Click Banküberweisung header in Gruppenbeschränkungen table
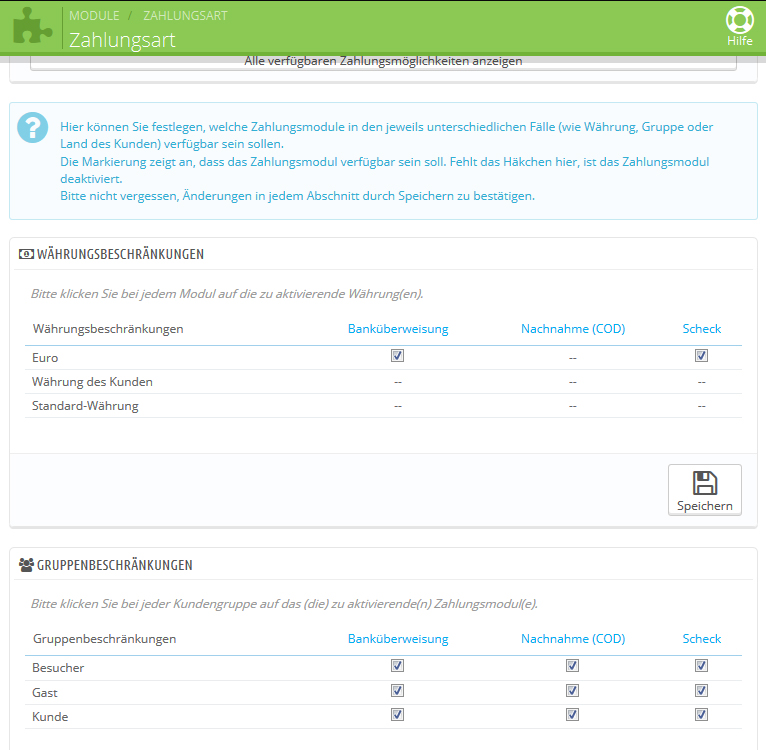 point(398,639)
